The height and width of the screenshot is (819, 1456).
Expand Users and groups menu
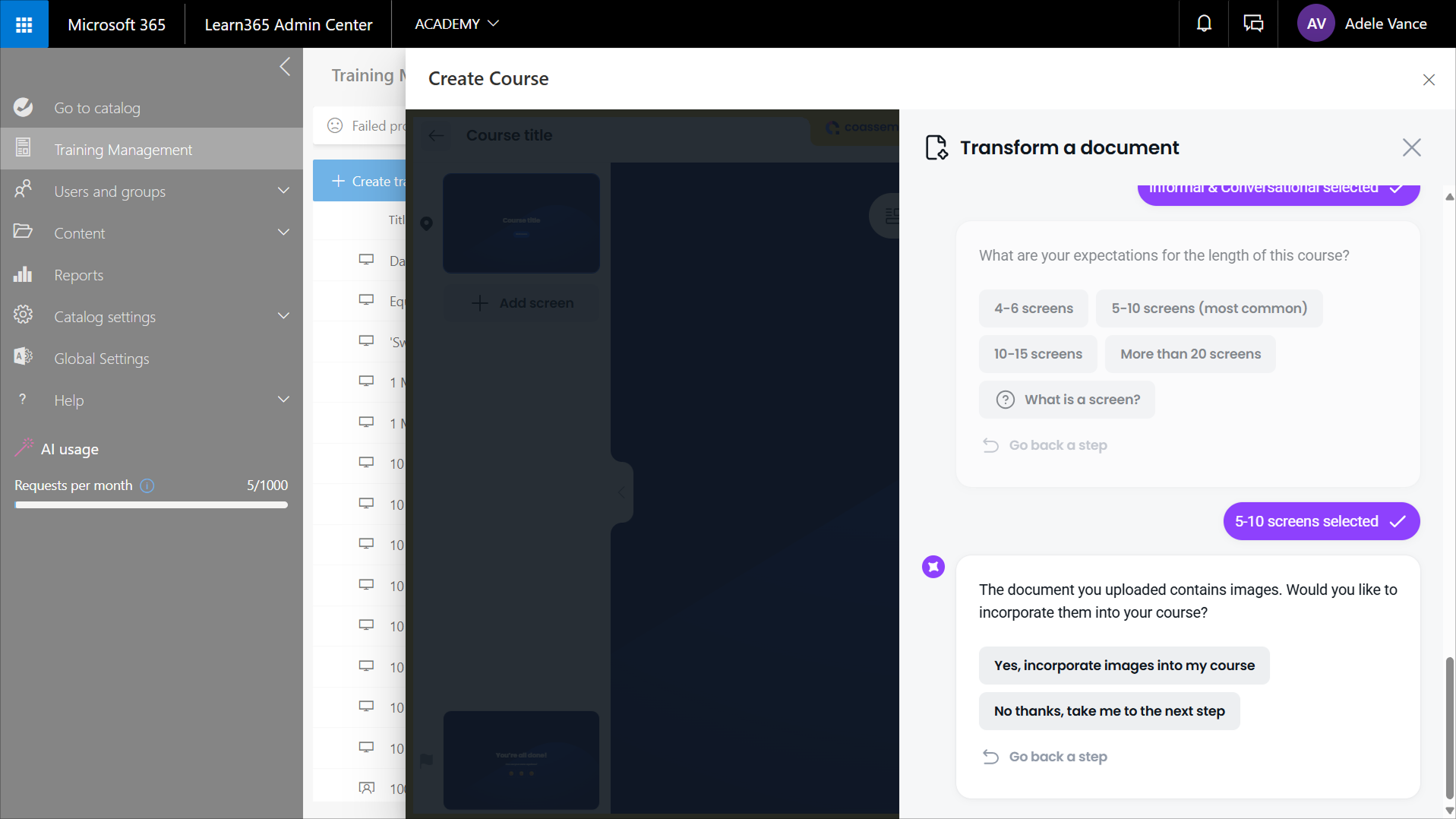click(x=283, y=191)
